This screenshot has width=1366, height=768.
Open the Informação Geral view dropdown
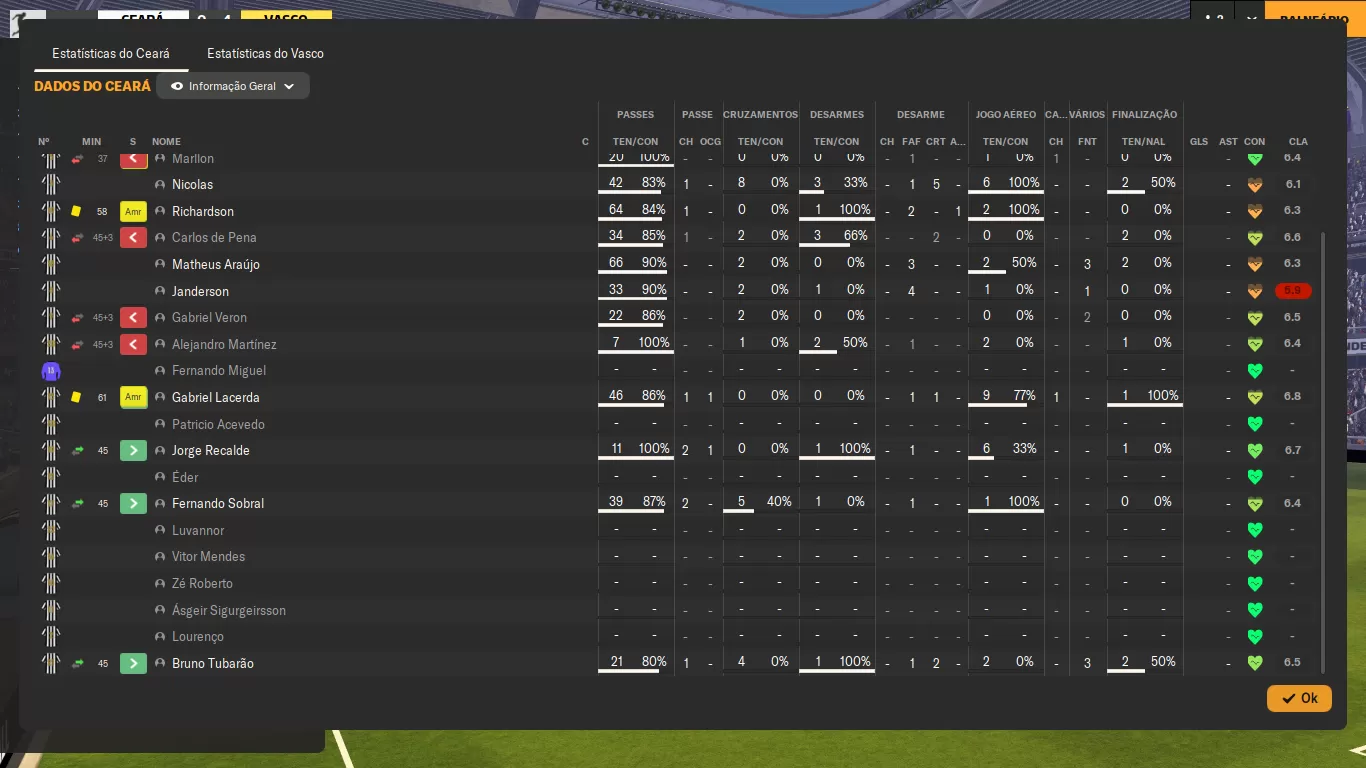point(233,86)
